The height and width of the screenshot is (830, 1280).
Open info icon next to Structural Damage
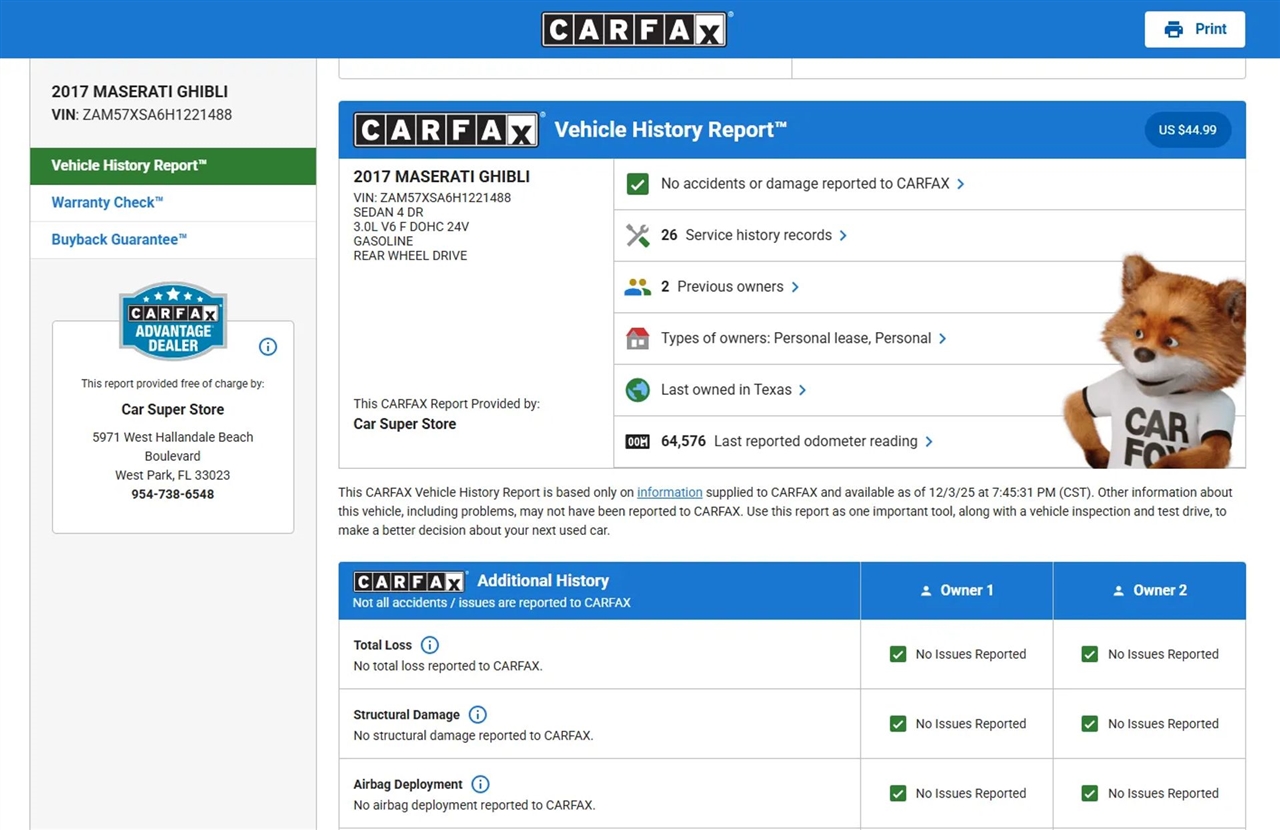(x=477, y=715)
